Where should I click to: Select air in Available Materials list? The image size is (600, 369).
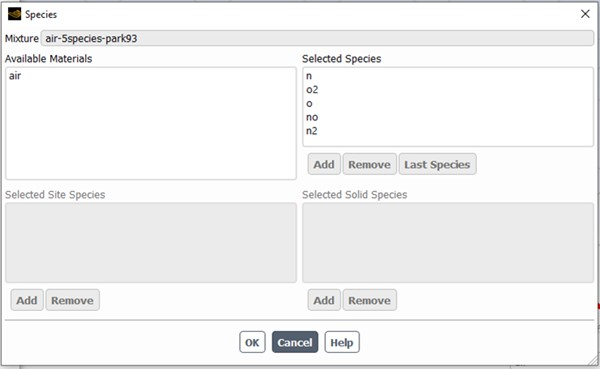click(15, 76)
